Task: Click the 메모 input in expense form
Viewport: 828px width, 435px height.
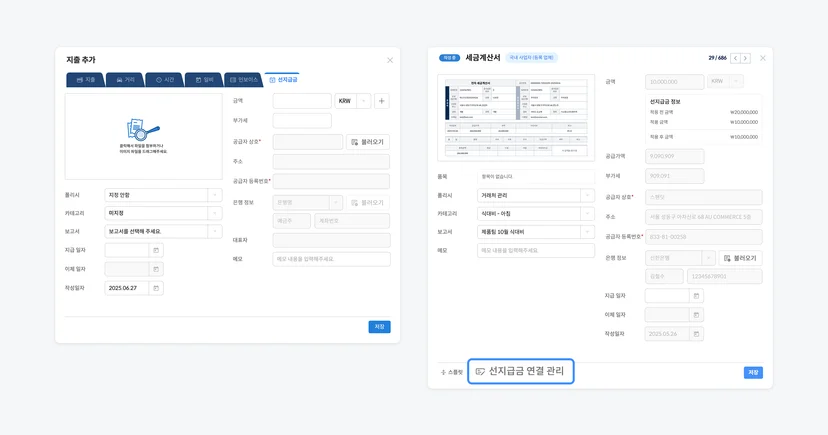Action: click(x=332, y=259)
